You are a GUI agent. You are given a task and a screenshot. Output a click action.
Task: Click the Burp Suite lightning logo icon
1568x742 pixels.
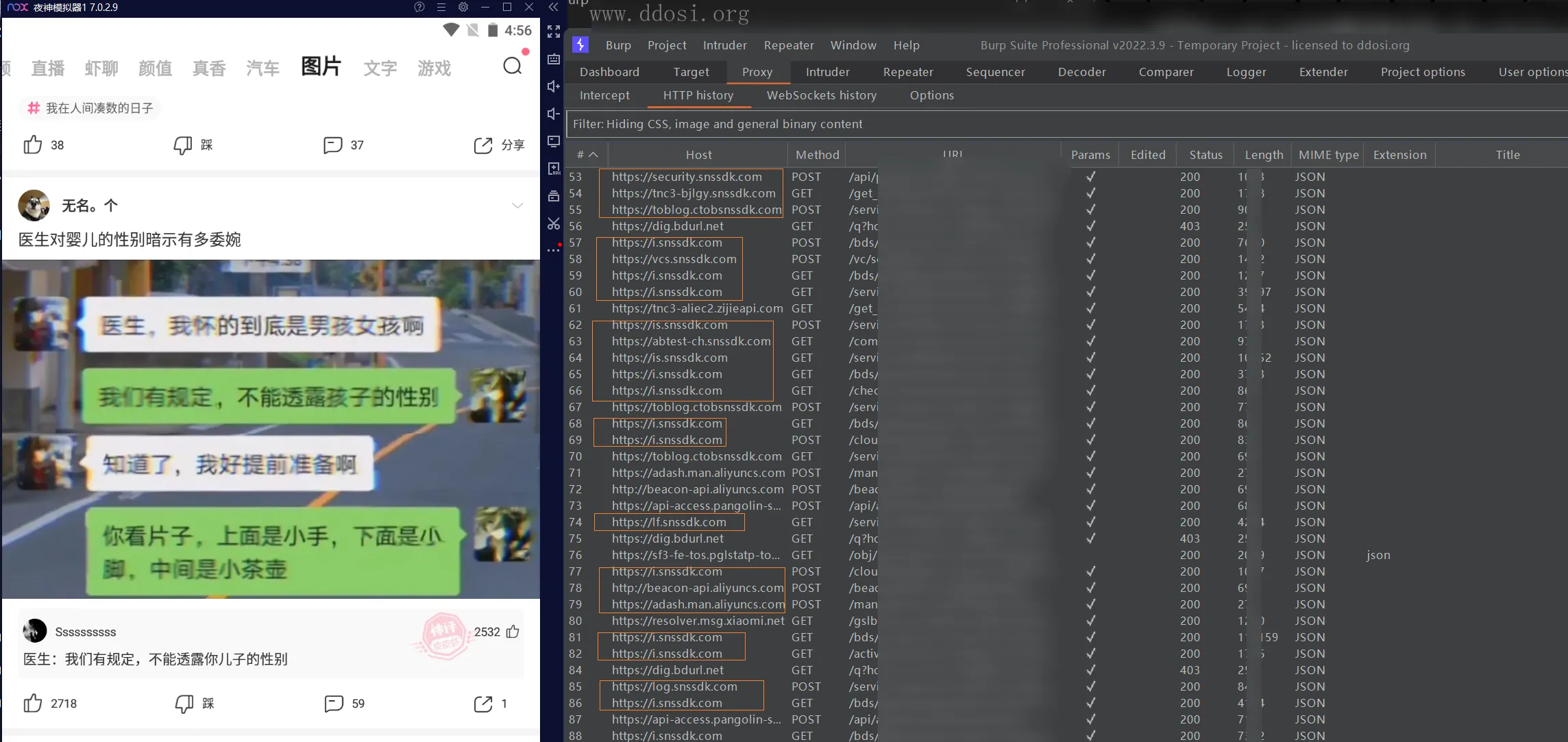[580, 45]
